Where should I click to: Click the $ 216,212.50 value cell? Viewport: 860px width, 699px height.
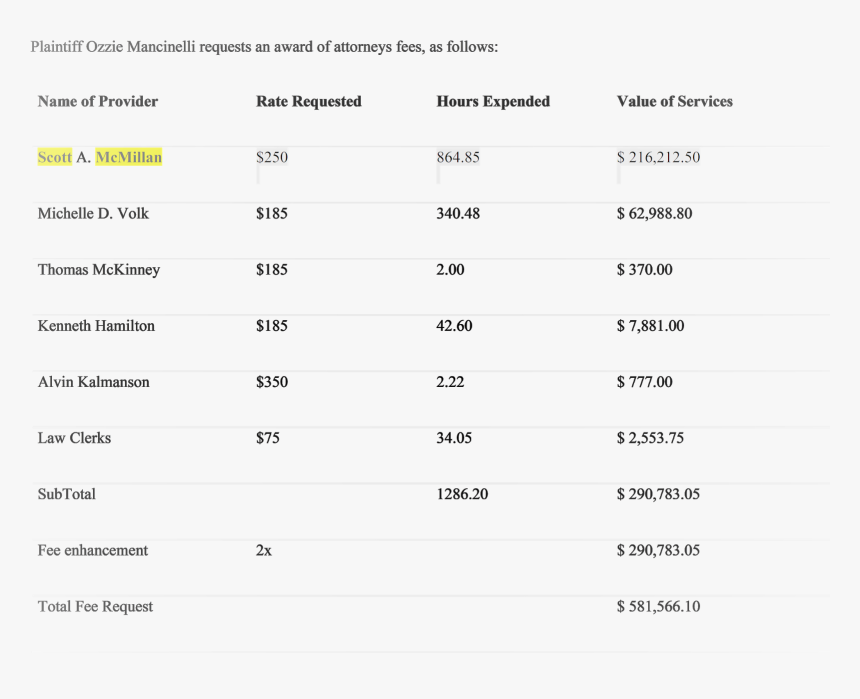658,157
